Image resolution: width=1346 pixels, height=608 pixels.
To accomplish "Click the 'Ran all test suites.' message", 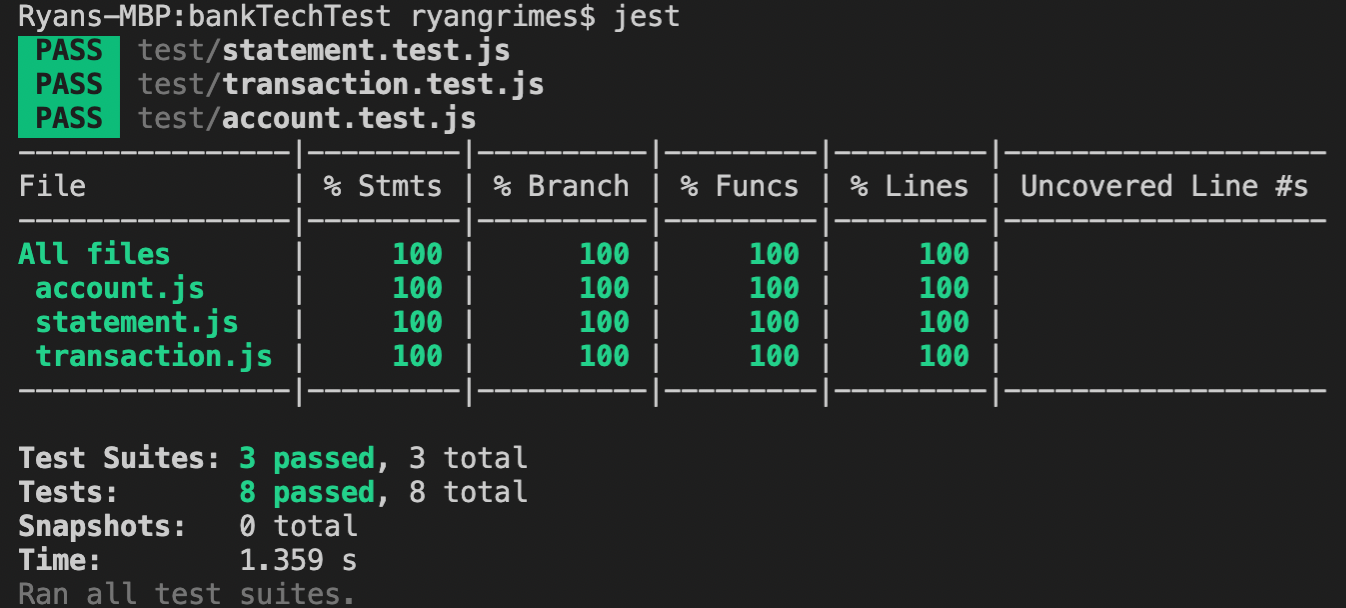I will (x=187, y=594).
